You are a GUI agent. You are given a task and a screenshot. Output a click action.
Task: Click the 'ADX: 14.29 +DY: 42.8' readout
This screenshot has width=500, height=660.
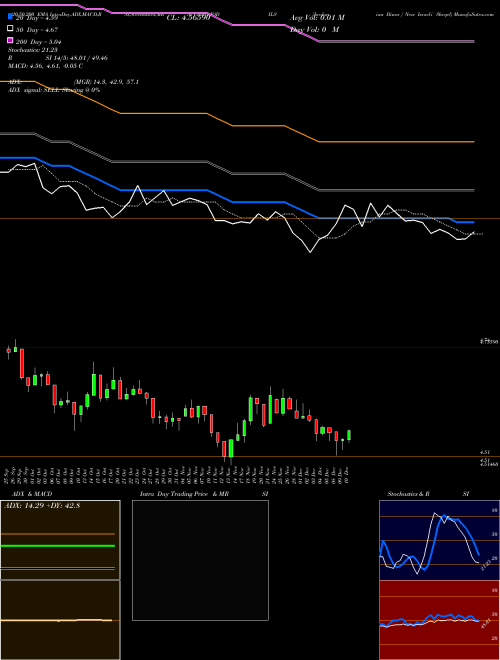click(x=42, y=506)
